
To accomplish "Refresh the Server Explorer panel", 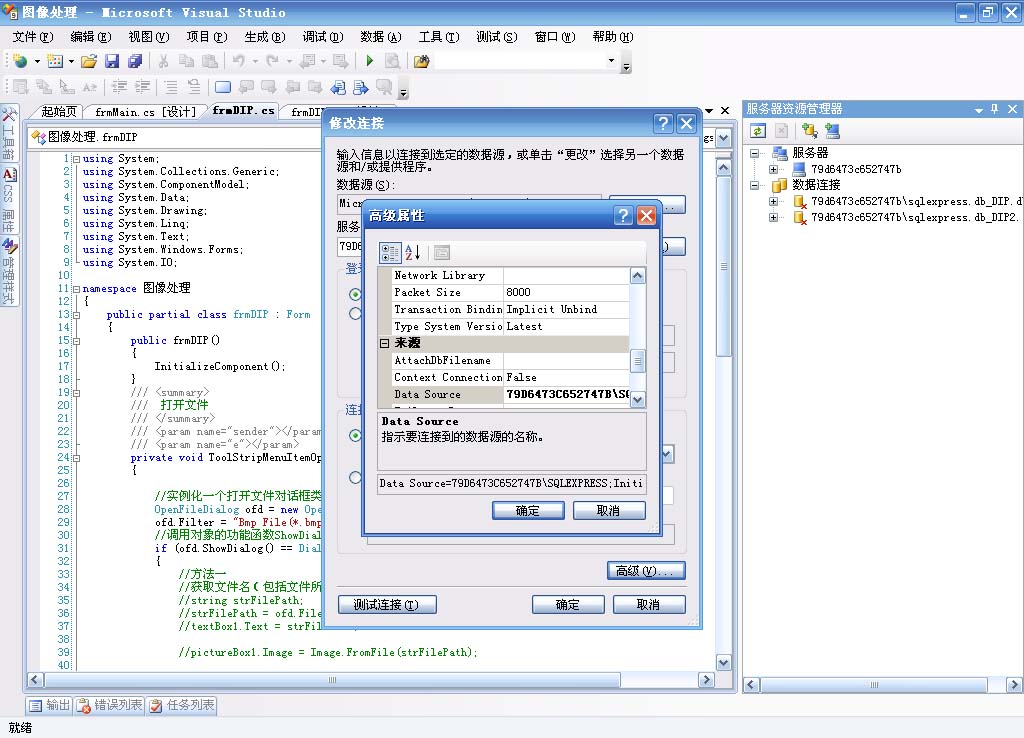I will point(758,131).
